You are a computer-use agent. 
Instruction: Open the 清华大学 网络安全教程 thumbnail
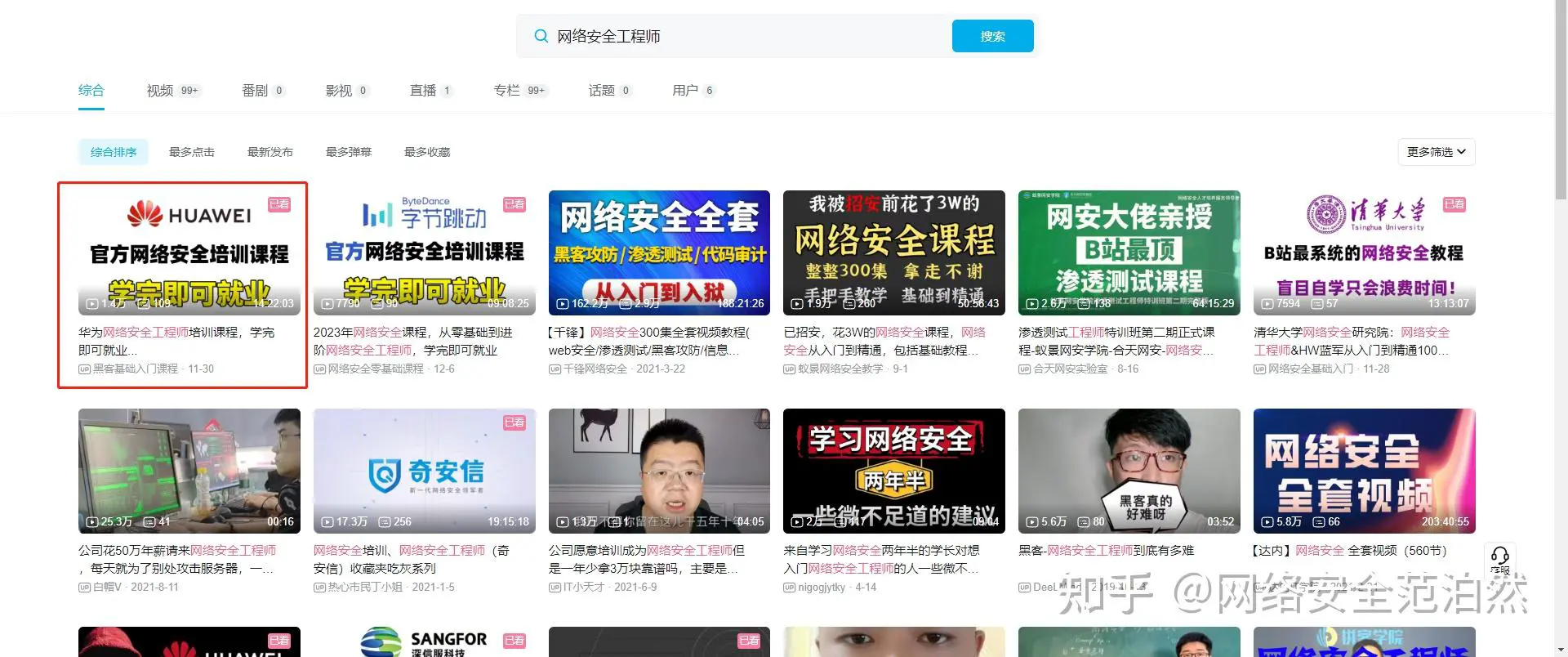[1365, 253]
